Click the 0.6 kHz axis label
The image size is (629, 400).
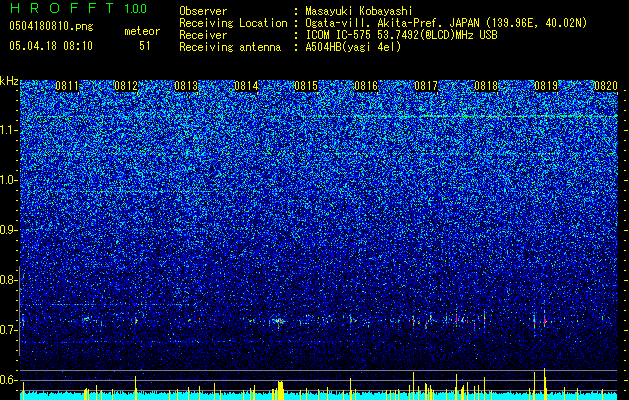pyautogui.click(x=8, y=380)
